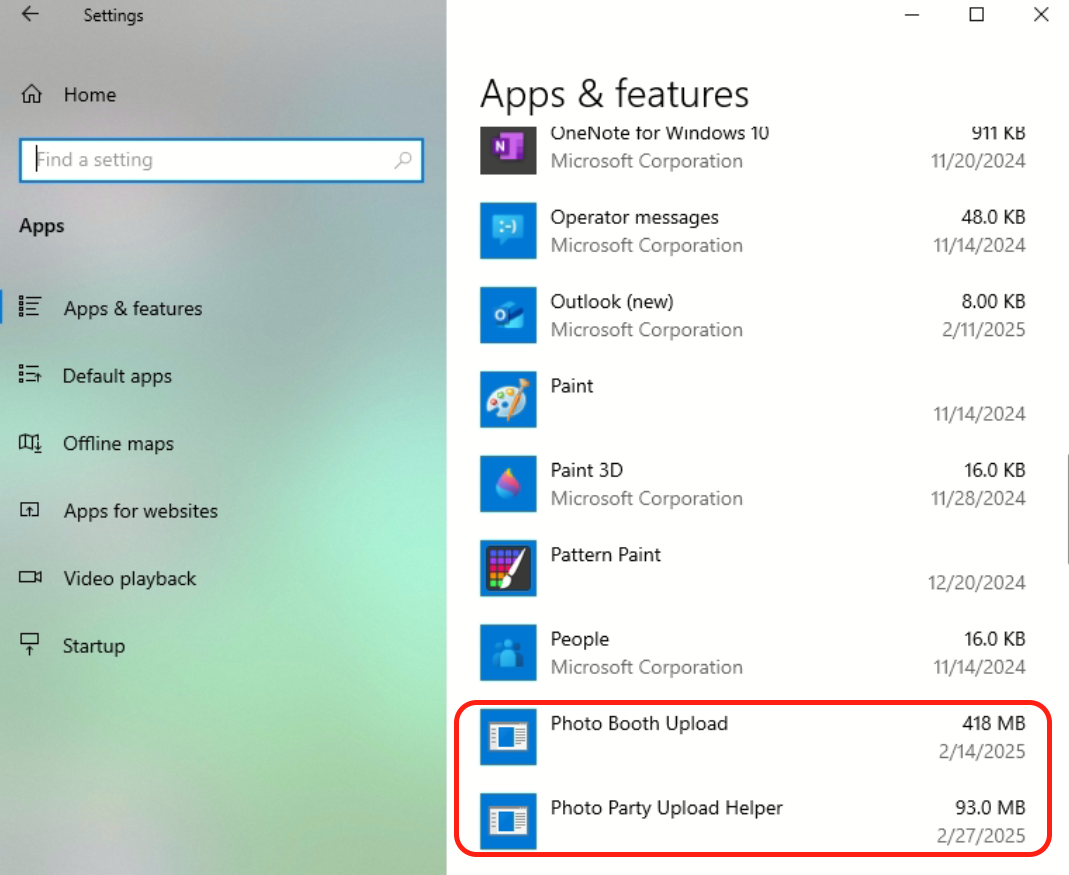Screen dimensions: 1069x875
Task: Click the 418 MB size value
Action: coord(993,723)
